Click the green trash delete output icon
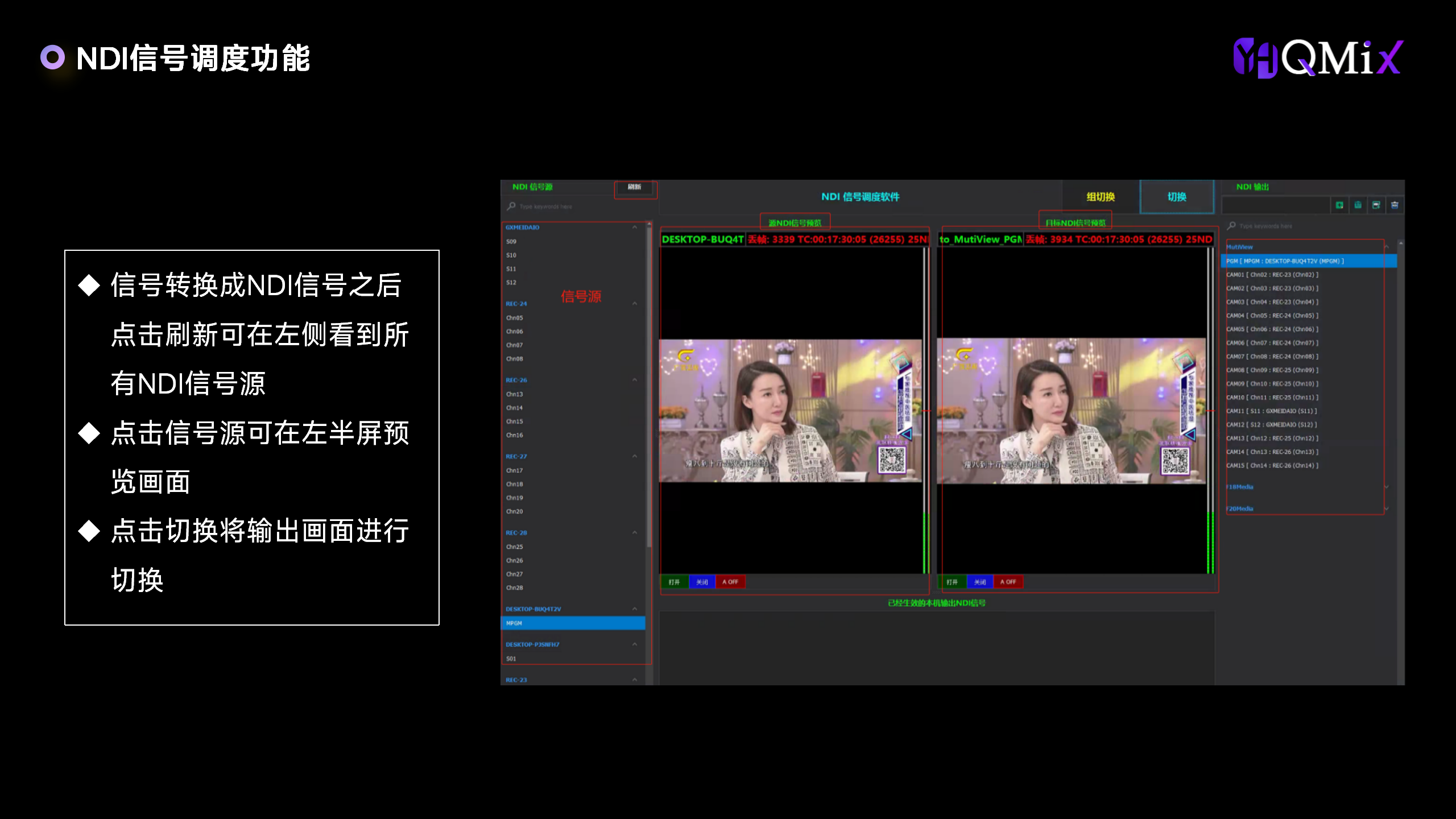This screenshot has width=1456, height=819. 1358,205
